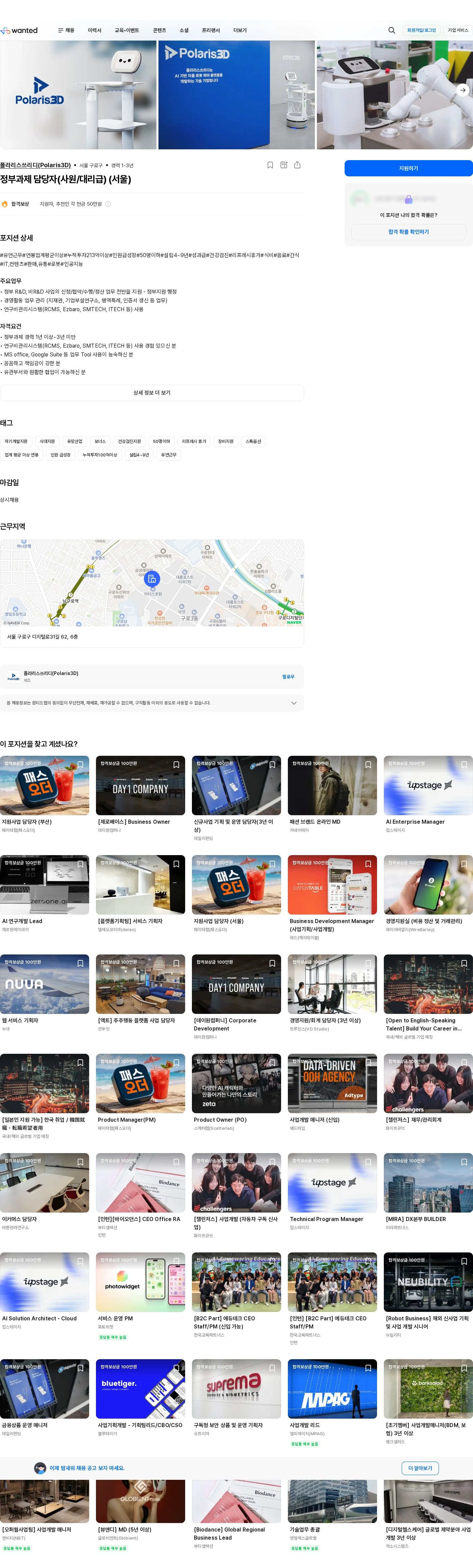
Task: Bookmark the 금융상품 운영 매니저 card
Action: [80, 1368]
